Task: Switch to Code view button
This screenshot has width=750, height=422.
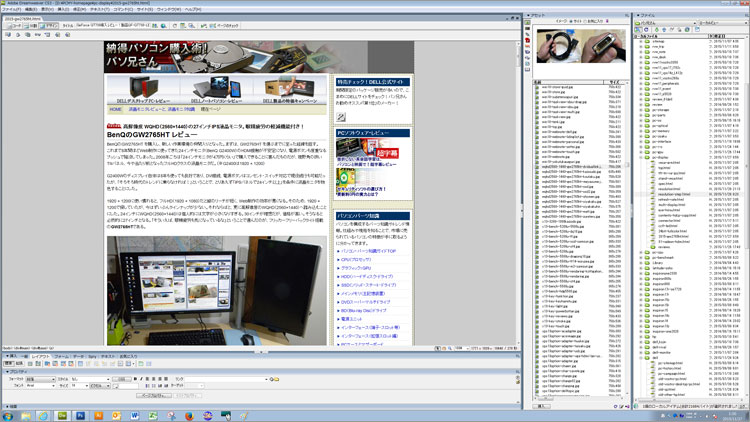Action: pyautogui.click(x=14, y=26)
